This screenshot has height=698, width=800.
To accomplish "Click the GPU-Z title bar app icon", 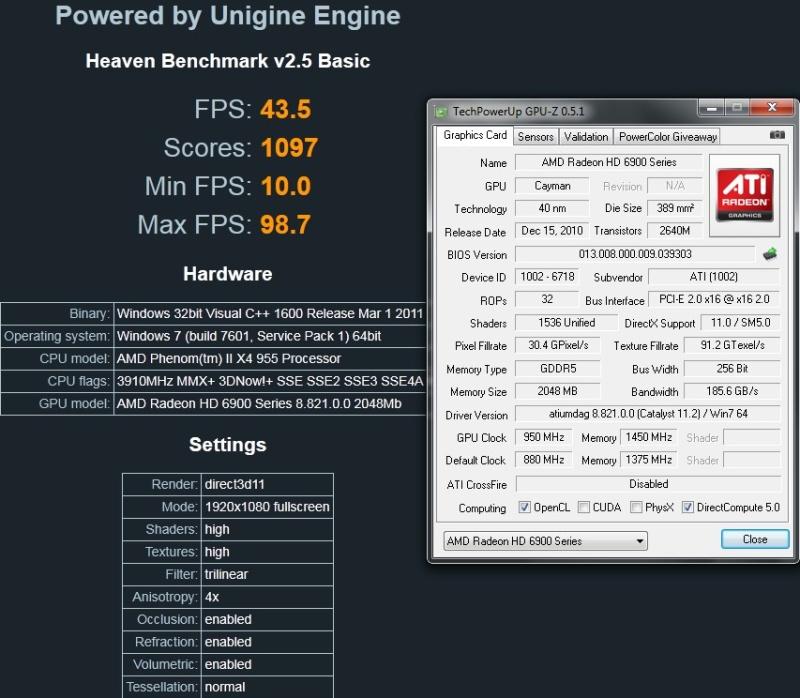I will pyautogui.click(x=440, y=112).
